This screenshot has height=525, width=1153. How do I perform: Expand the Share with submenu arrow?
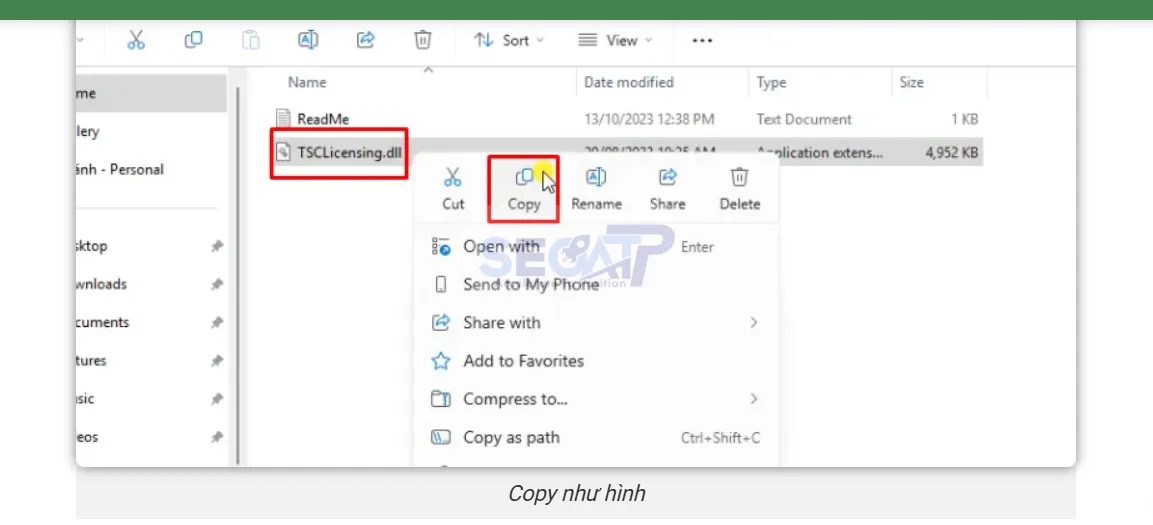pos(754,323)
